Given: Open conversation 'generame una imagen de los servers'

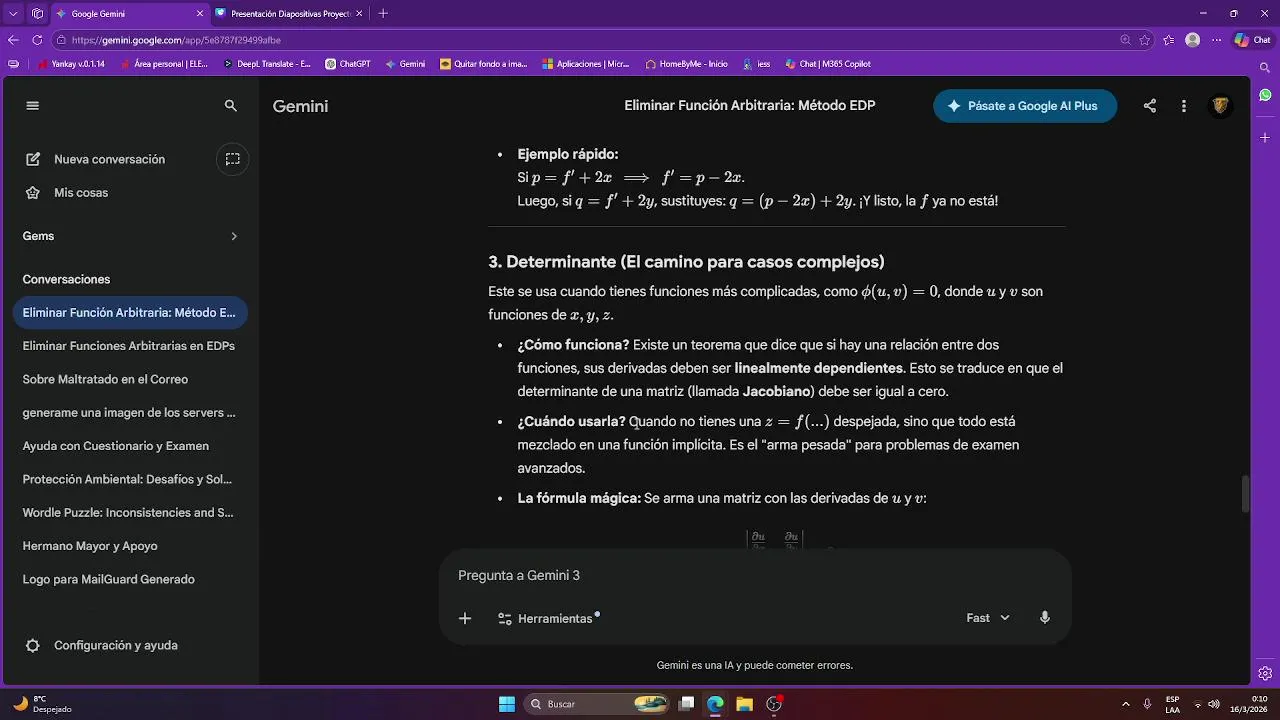Looking at the screenshot, I should [x=129, y=413].
